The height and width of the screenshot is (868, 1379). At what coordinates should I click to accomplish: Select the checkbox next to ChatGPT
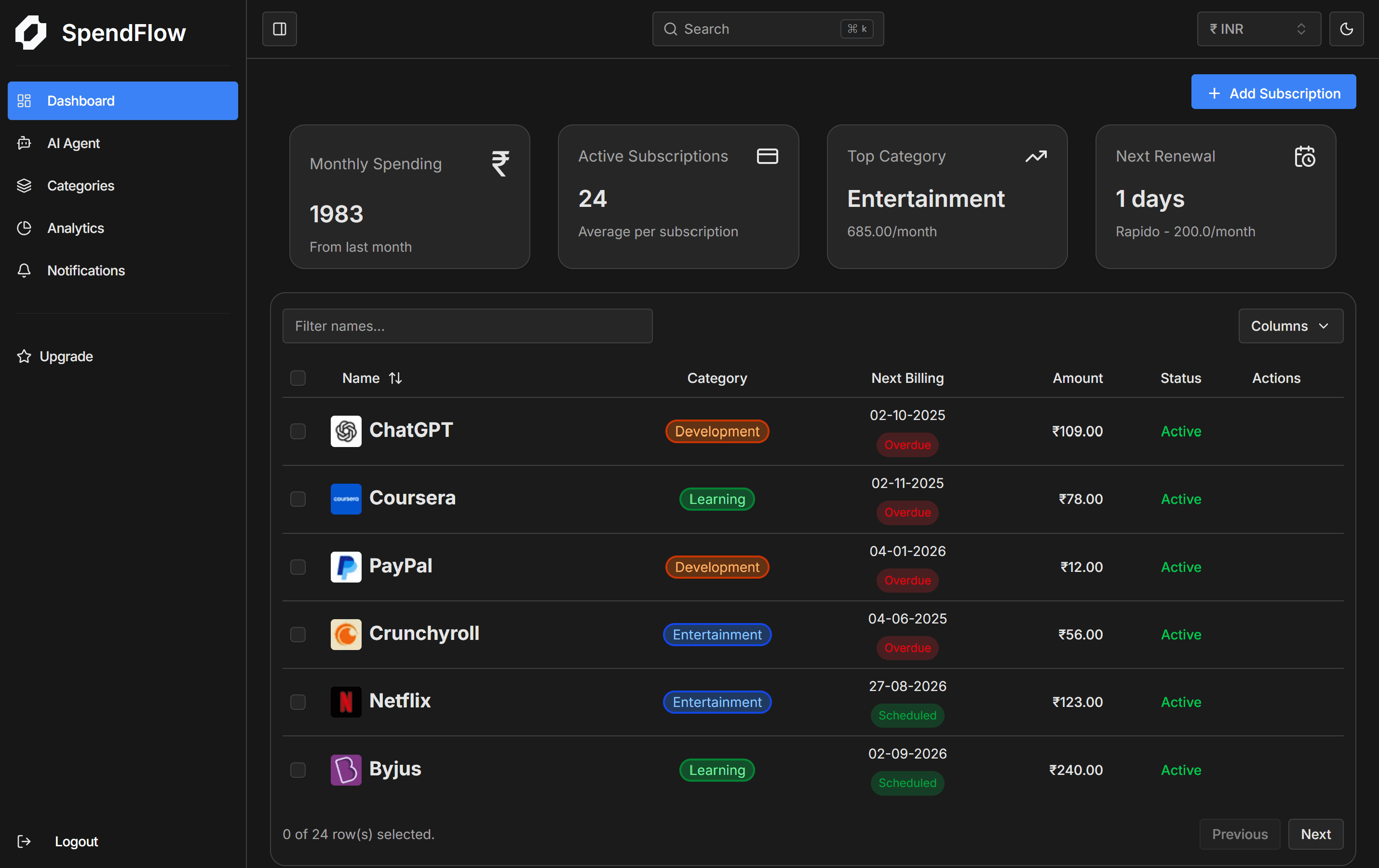click(x=298, y=432)
